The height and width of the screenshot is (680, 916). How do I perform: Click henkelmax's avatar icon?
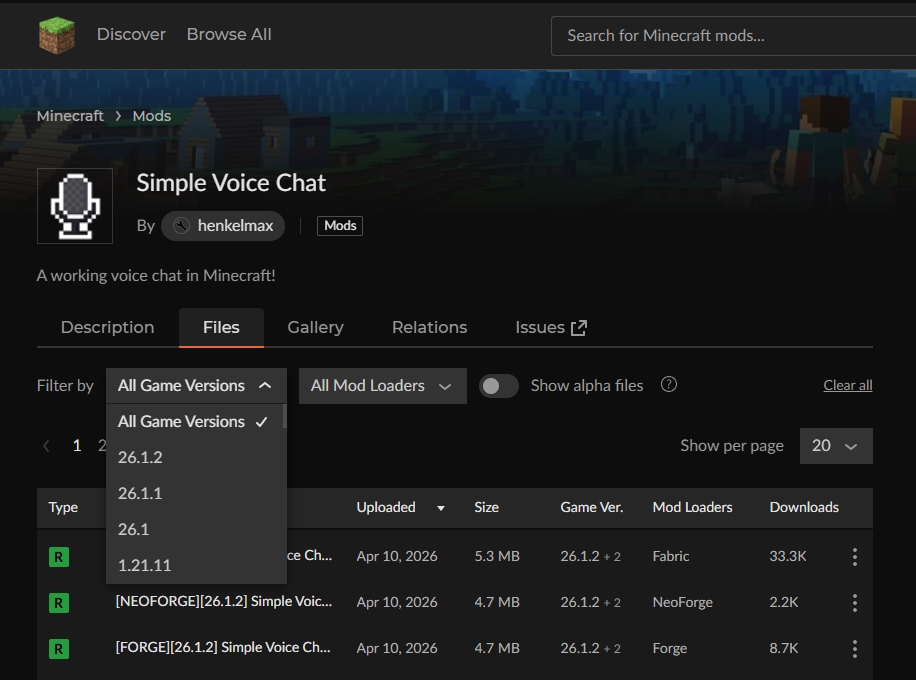(181, 225)
